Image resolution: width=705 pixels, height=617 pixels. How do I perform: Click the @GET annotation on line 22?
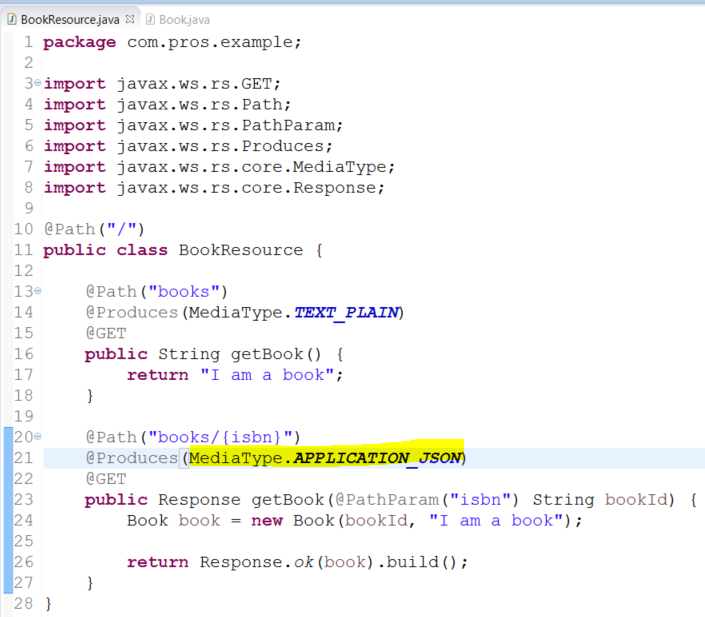[x=106, y=478]
